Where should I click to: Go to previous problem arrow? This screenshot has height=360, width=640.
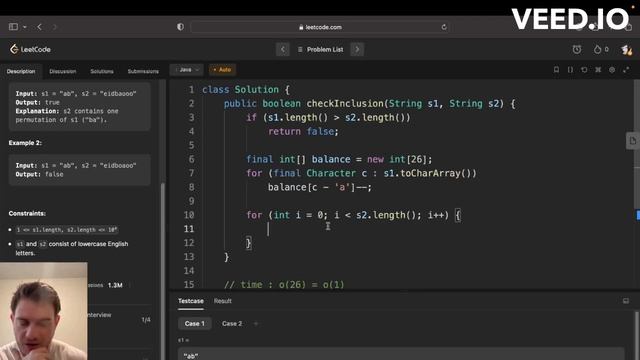(x=283, y=49)
